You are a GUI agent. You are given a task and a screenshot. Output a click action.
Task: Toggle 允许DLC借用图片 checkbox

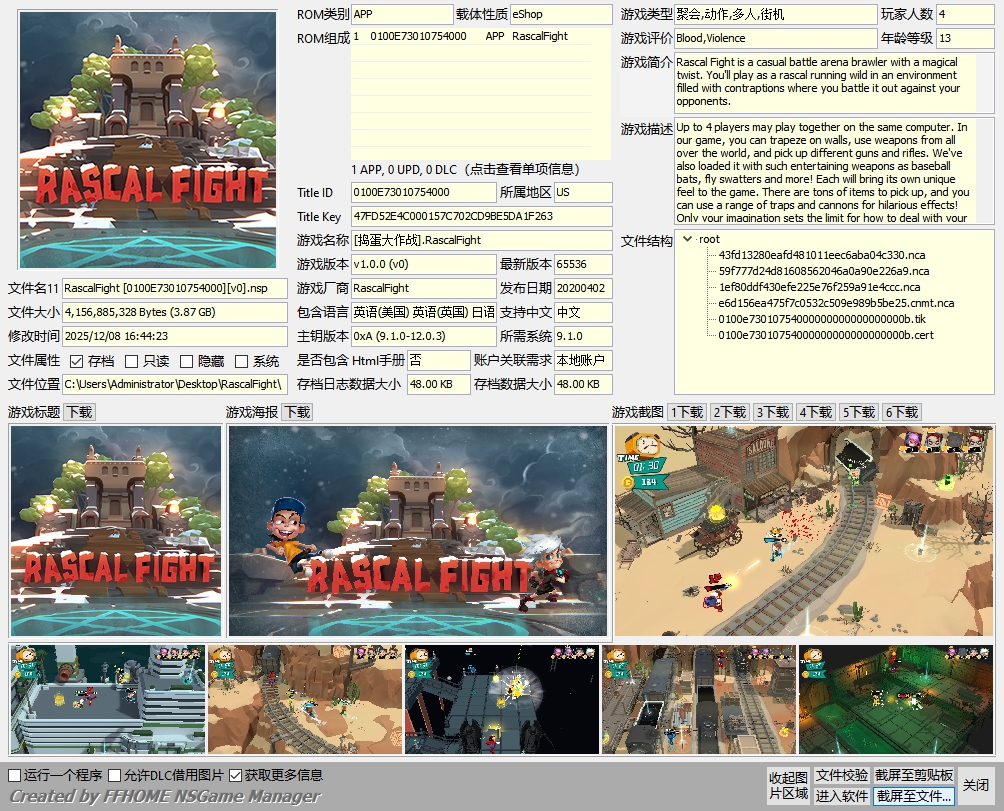tap(115, 776)
